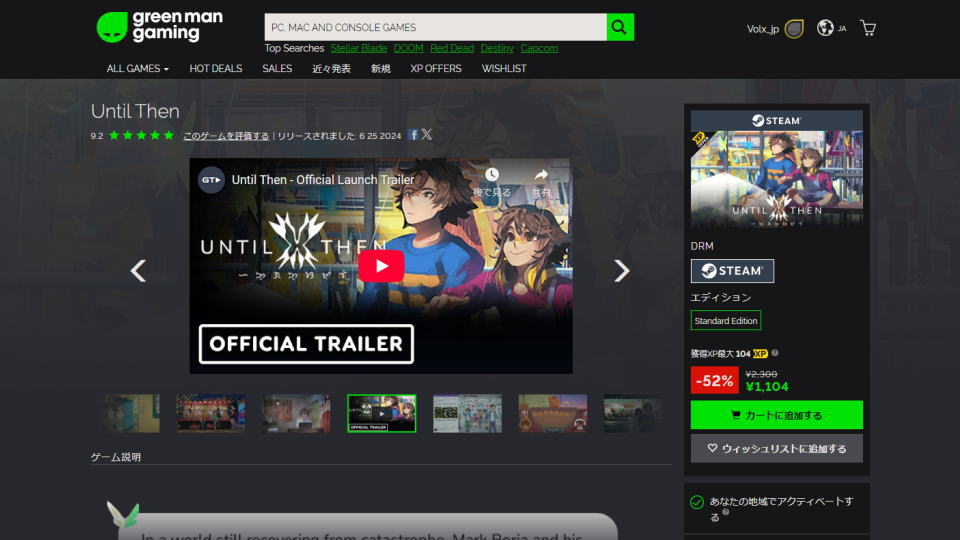Select the fifth media thumbnail

(x=467, y=413)
